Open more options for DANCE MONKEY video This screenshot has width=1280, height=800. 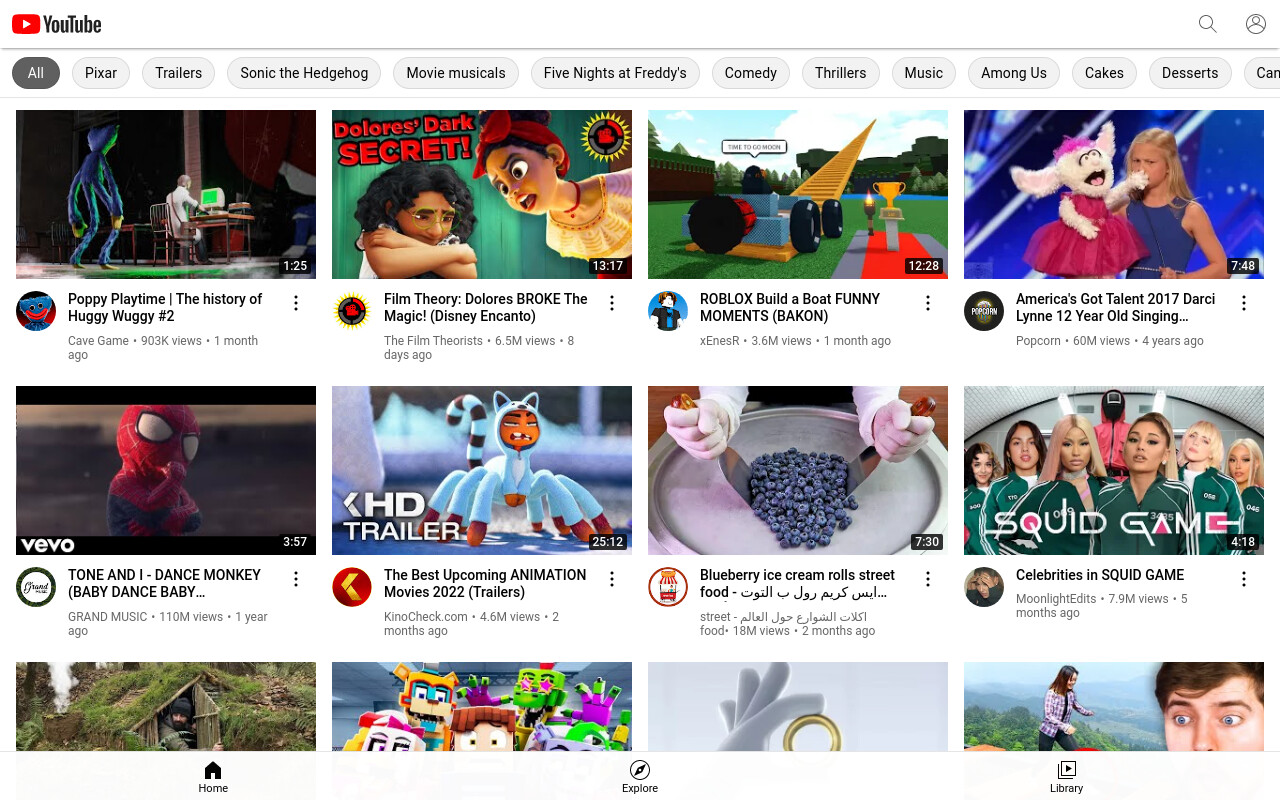pos(296,579)
